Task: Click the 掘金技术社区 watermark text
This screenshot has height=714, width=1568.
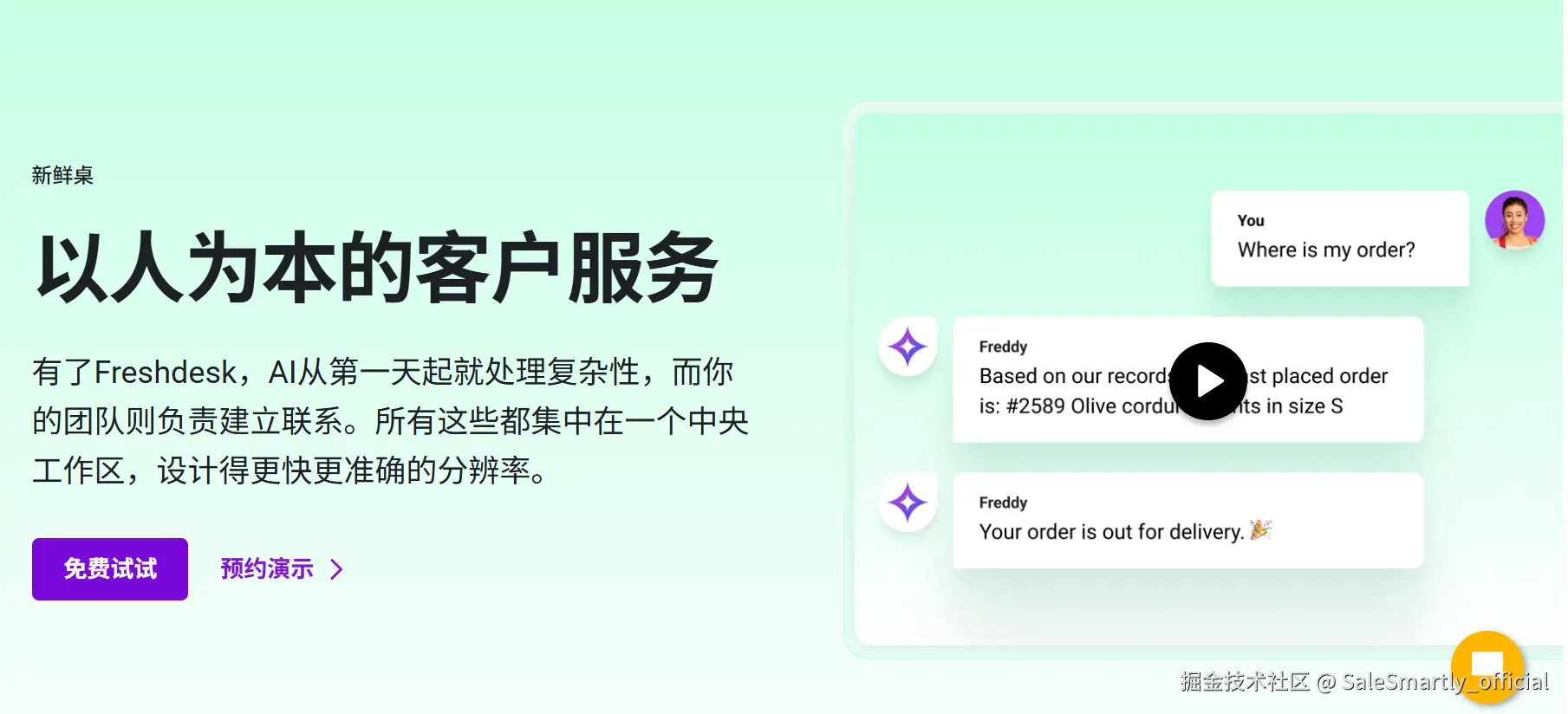Action: [1245, 683]
